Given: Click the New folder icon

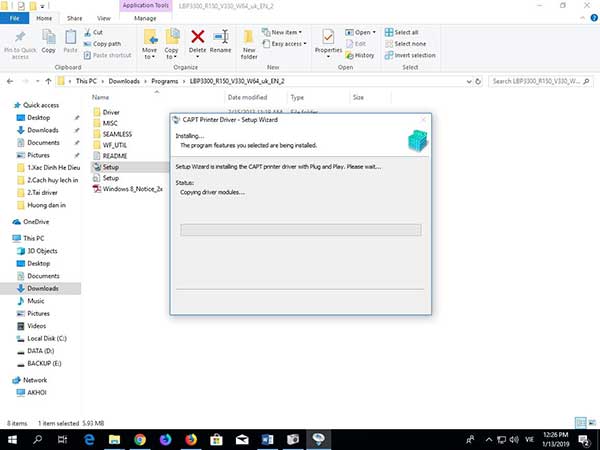Looking at the screenshot, I should (x=249, y=37).
